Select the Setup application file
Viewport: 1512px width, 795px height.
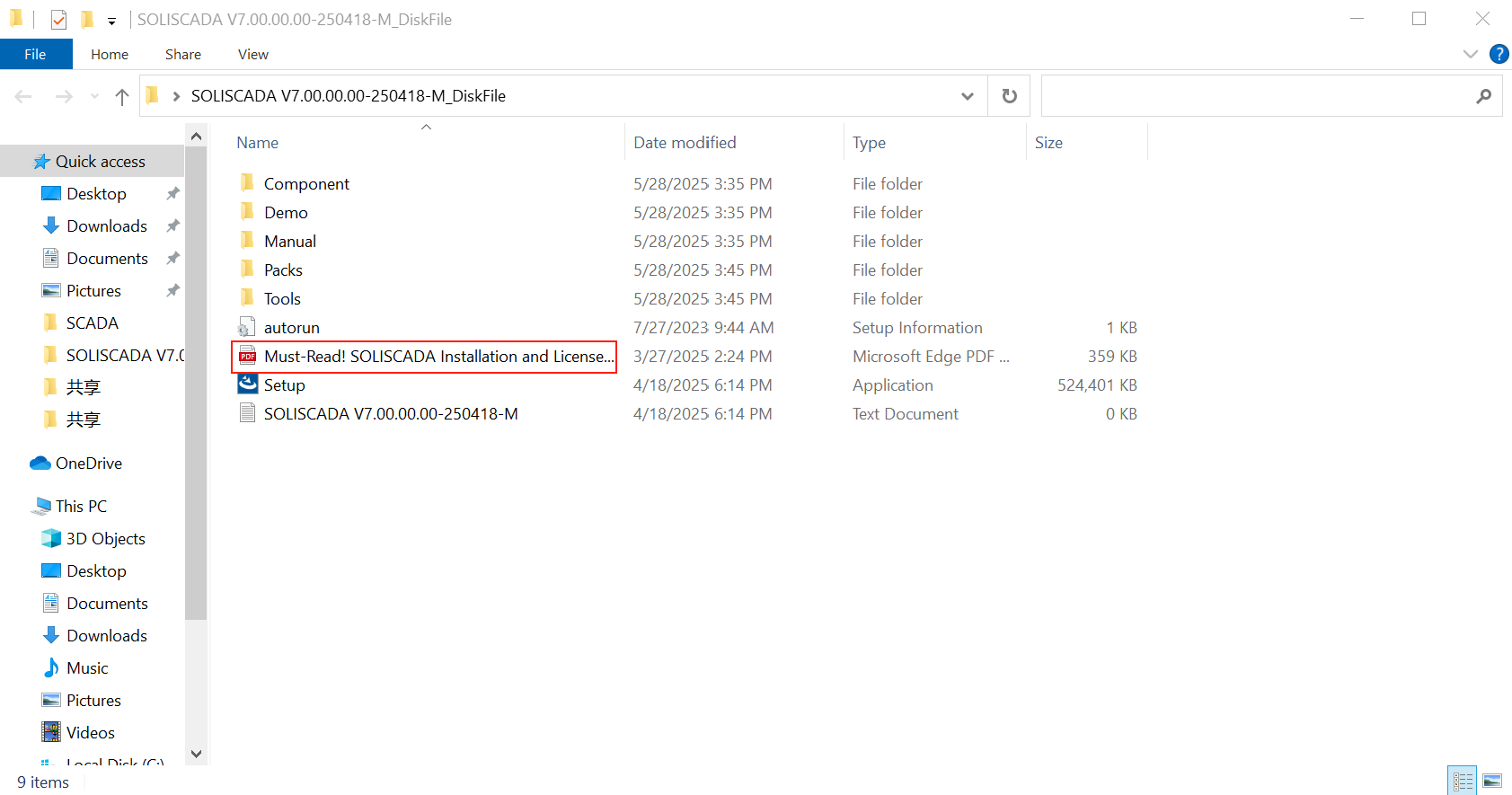[x=284, y=385]
